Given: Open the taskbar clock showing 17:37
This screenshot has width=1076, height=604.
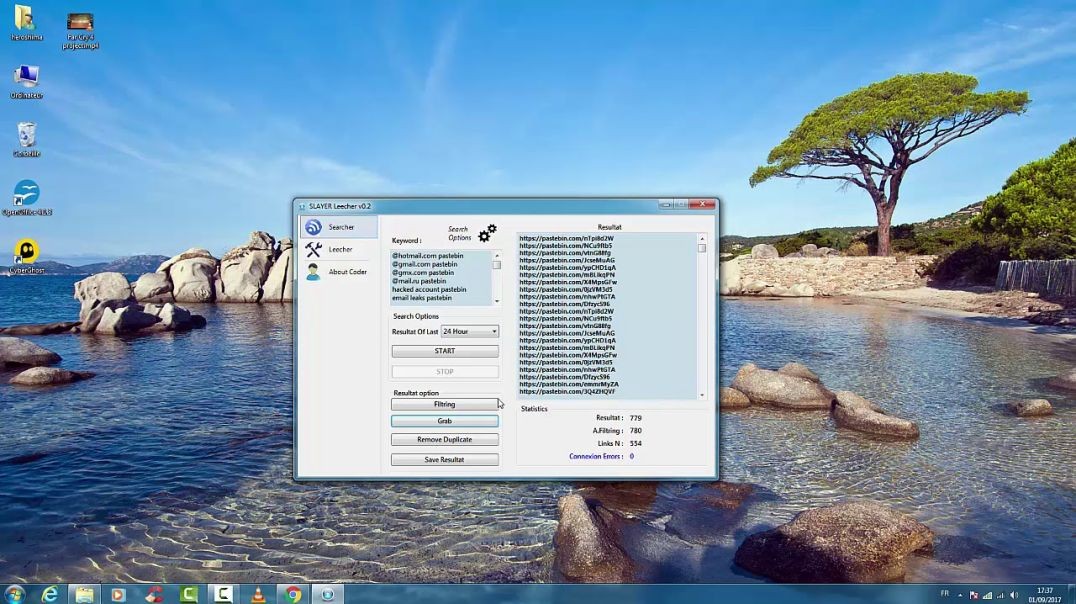Looking at the screenshot, I should coord(1045,595).
